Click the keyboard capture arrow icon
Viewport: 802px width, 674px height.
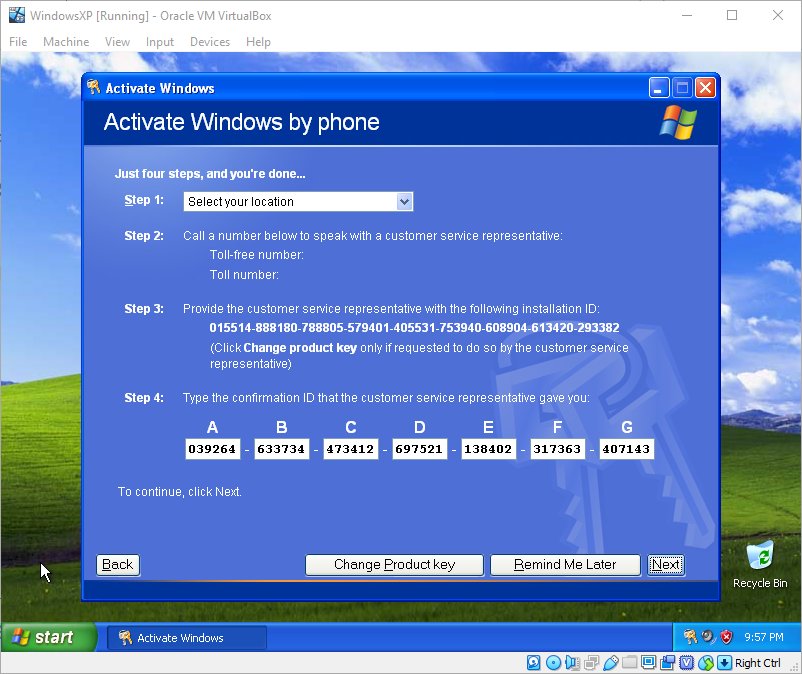click(724, 663)
